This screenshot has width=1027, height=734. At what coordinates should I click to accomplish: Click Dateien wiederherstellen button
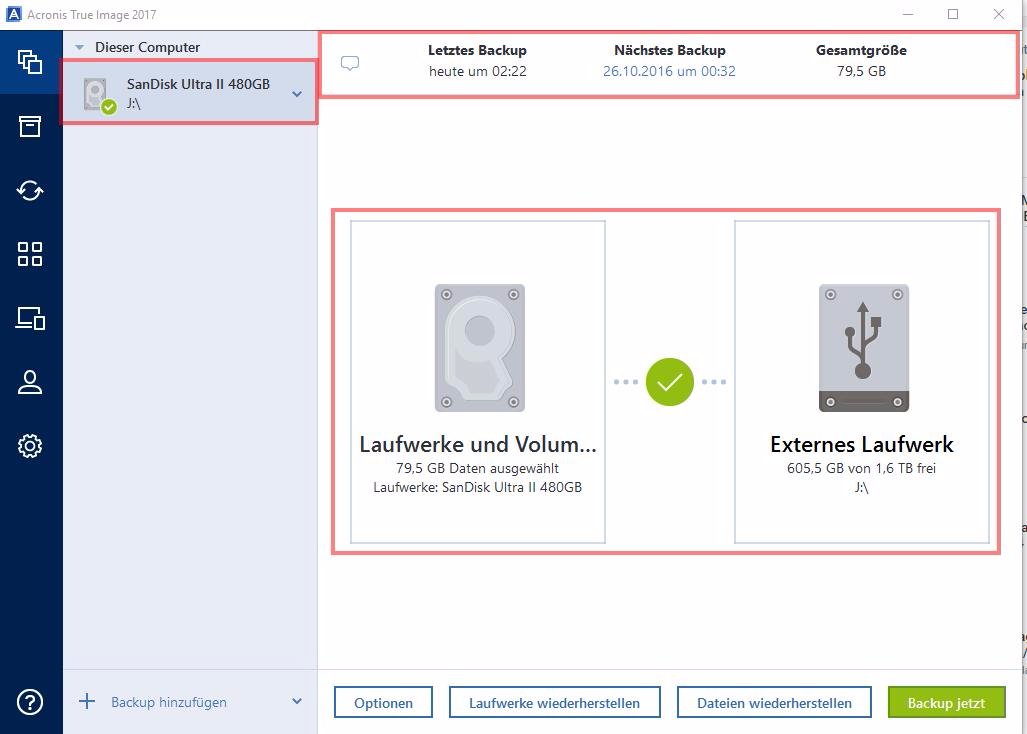click(774, 703)
